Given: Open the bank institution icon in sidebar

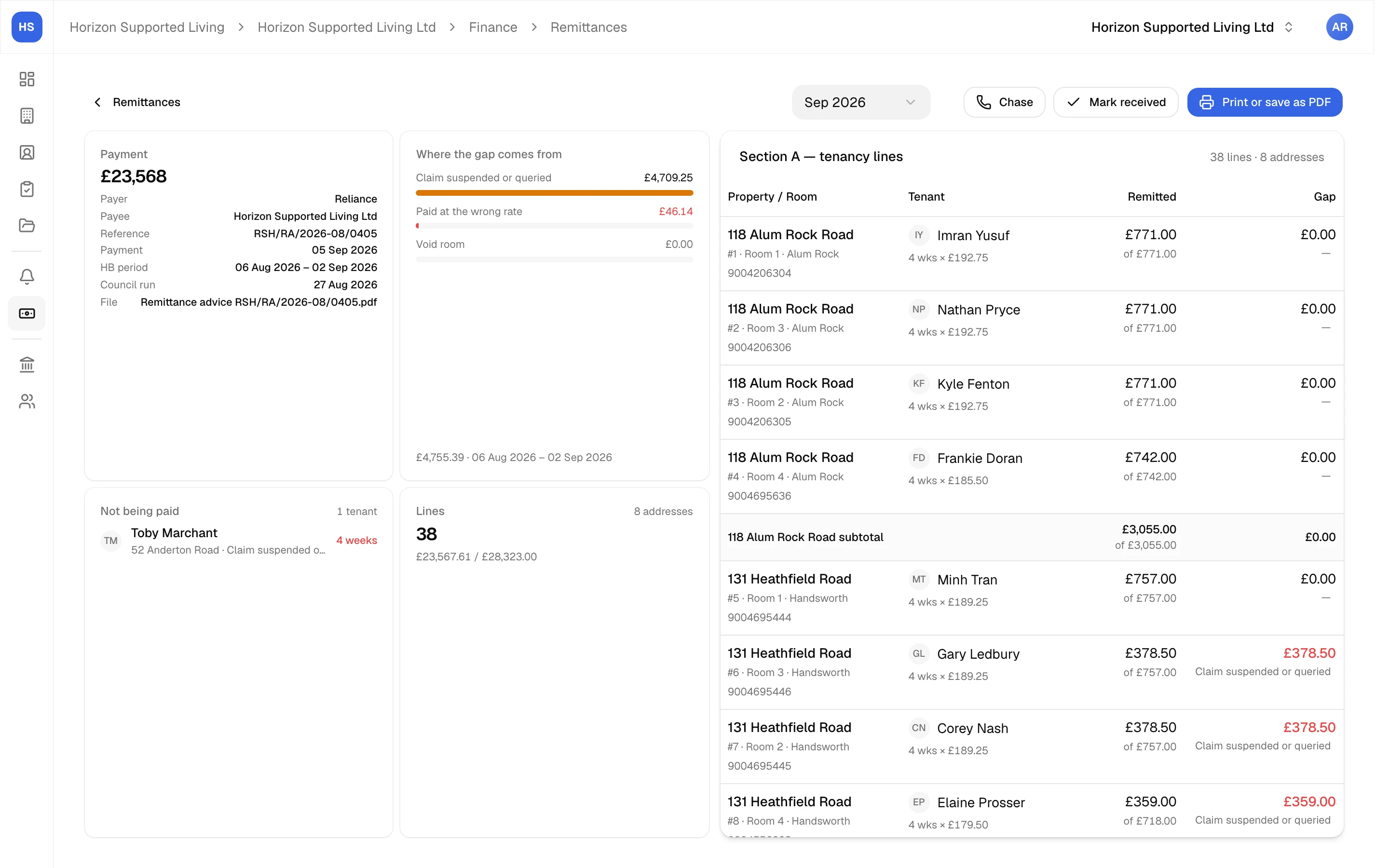Looking at the screenshot, I should 27,365.
